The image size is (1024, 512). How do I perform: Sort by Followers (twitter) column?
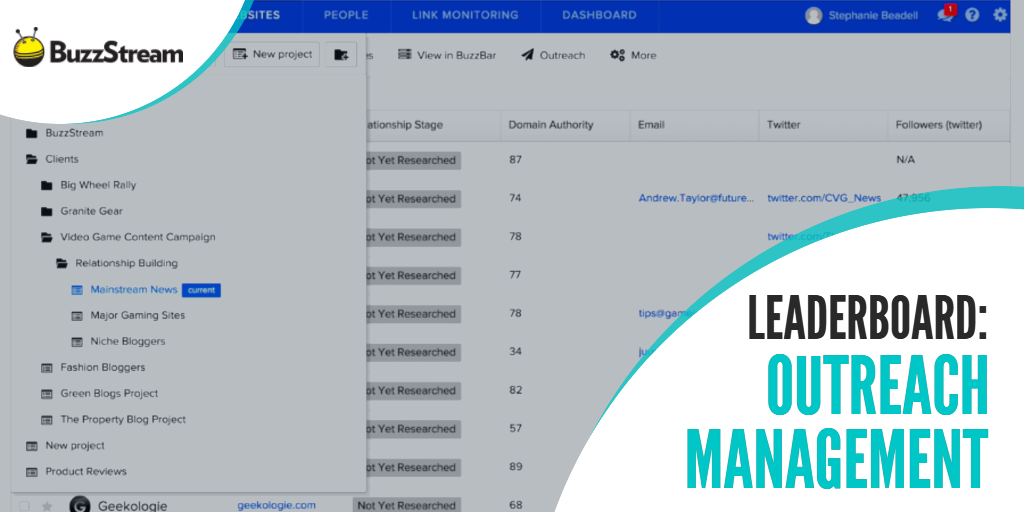click(938, 125)
